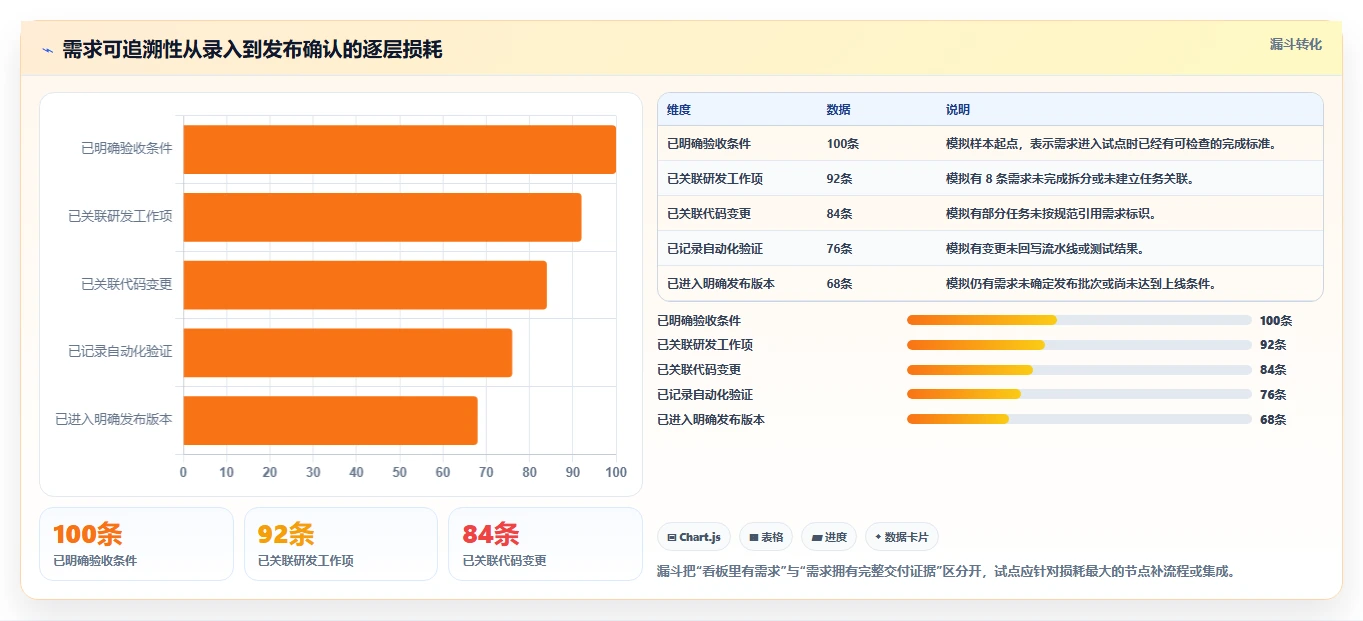Click the chart y-axis label 已明确验收条件
Viewport: 1363px width, 621px height.
click(127, 148)
